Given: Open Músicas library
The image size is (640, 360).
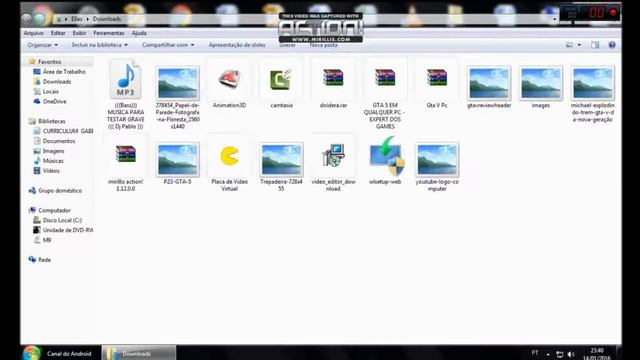Looking at the screenshot, I should (53, 161).
